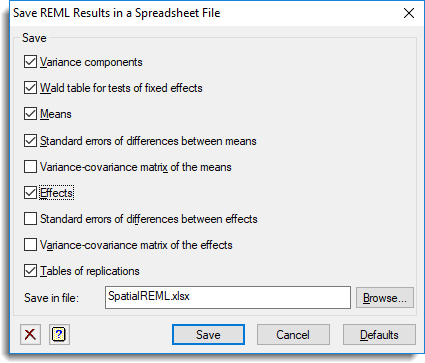
Task: Click the dialog title bar text
Action: click(x=117, y=13)
